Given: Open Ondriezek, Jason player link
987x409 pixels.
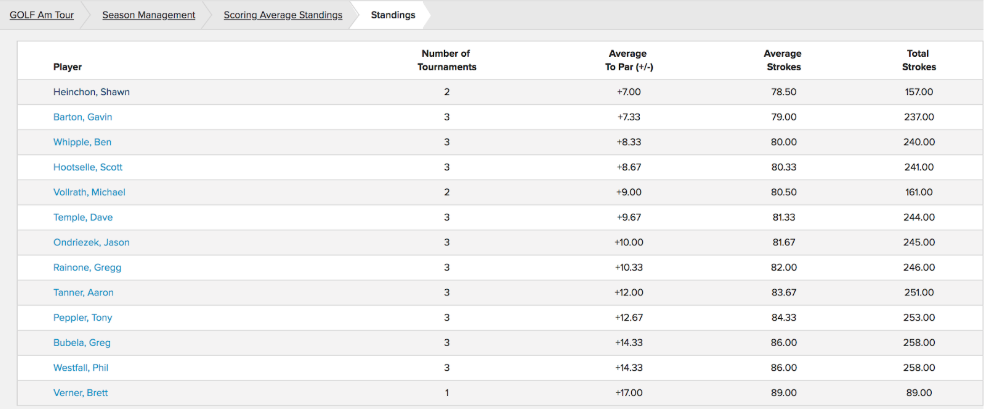Looking at the screenshot, I should point(91,242).
